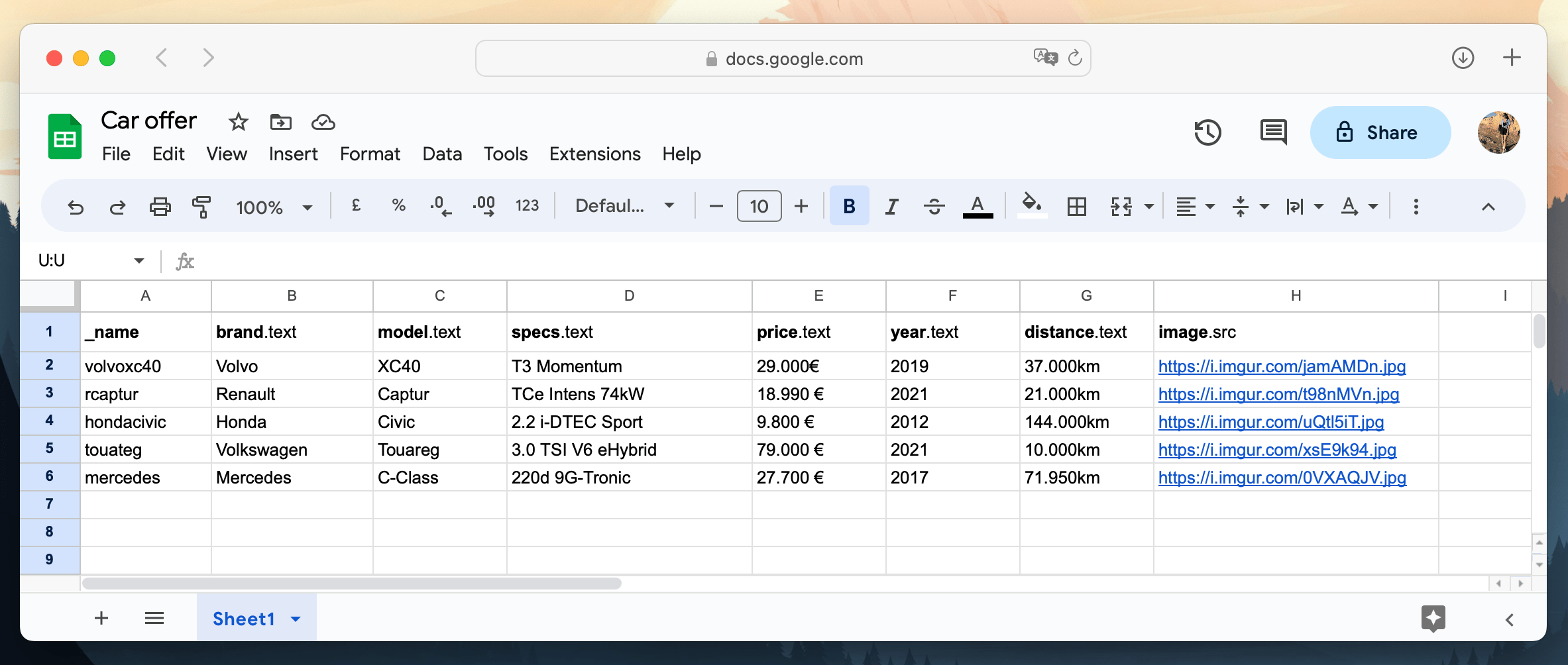Show all sheets list icon
This screenshot has height=665, width=1568.
click(154, 618)
